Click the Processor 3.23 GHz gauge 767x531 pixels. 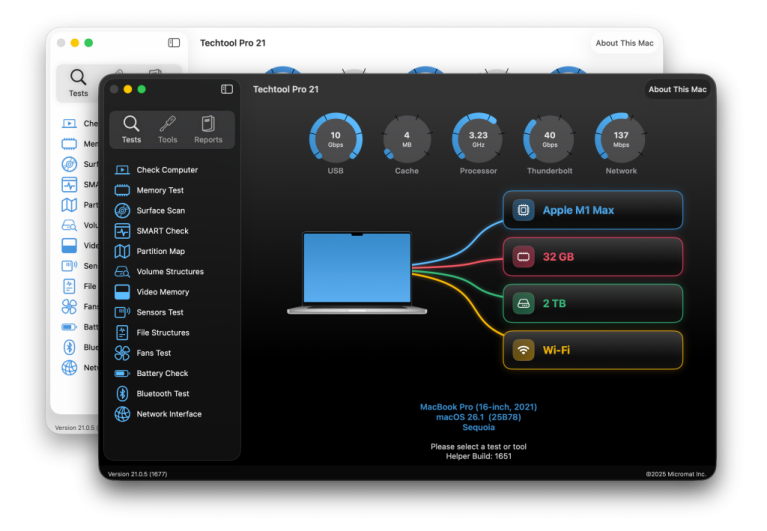tap(478, 139)
